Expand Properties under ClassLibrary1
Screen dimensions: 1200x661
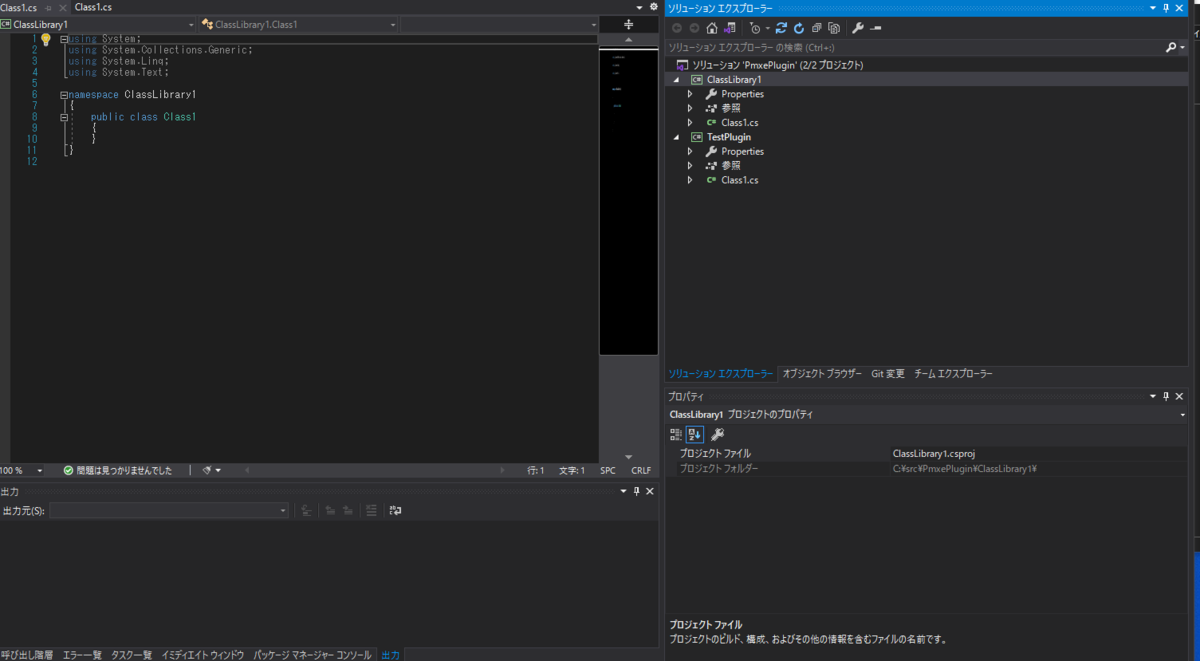(x=689, y=94)
